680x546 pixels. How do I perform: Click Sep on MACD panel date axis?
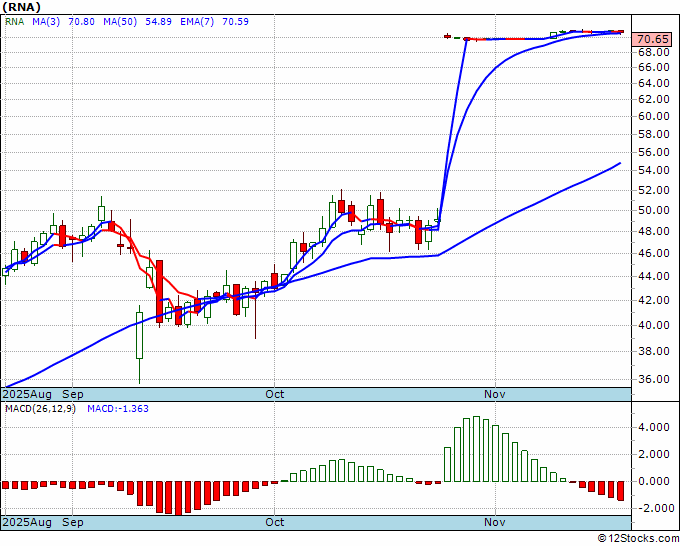pos(72,522)
